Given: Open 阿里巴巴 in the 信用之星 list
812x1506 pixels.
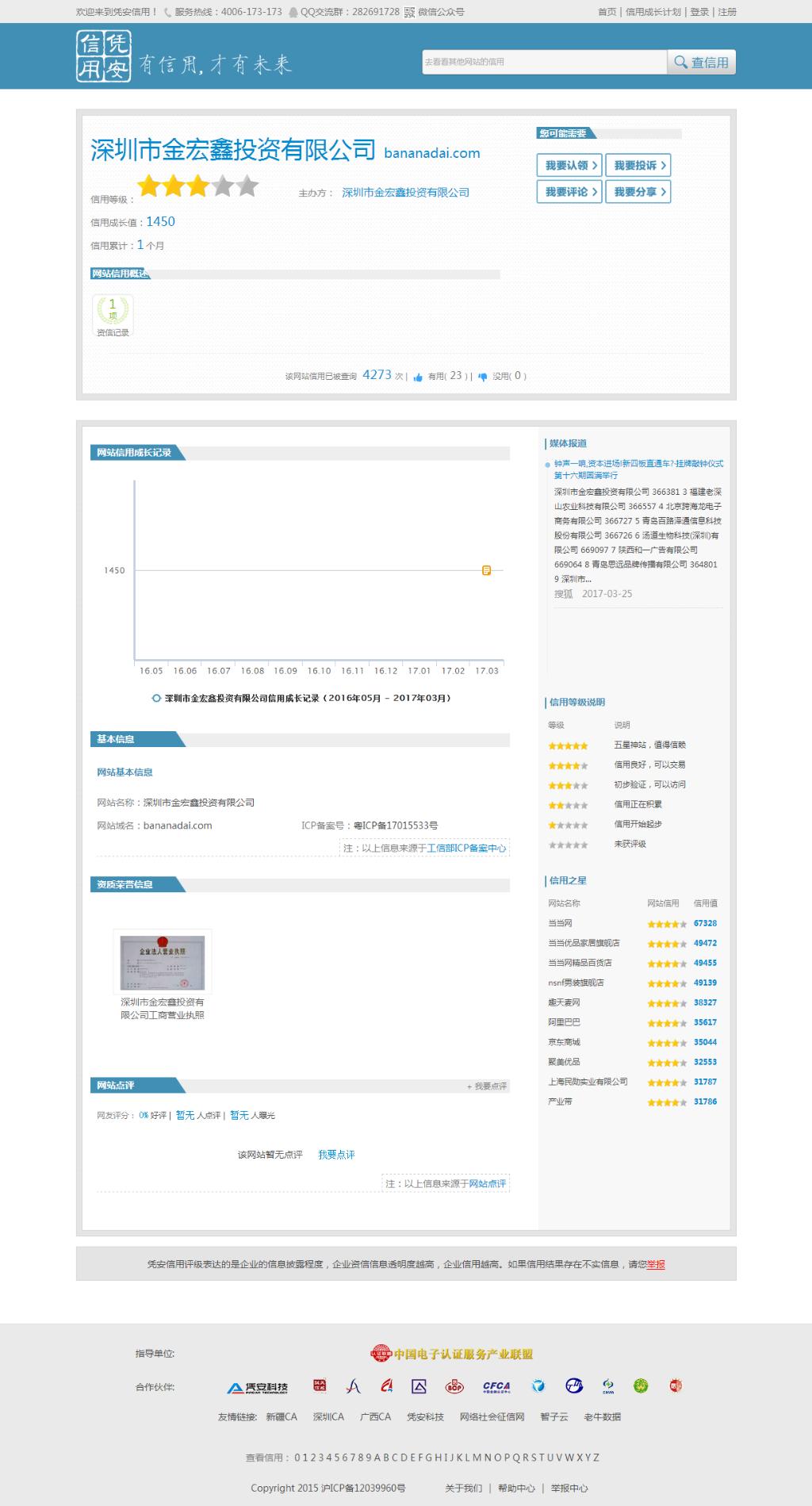Looking at the screenshot, I should pyautogui.click(x=564, y=1022).
